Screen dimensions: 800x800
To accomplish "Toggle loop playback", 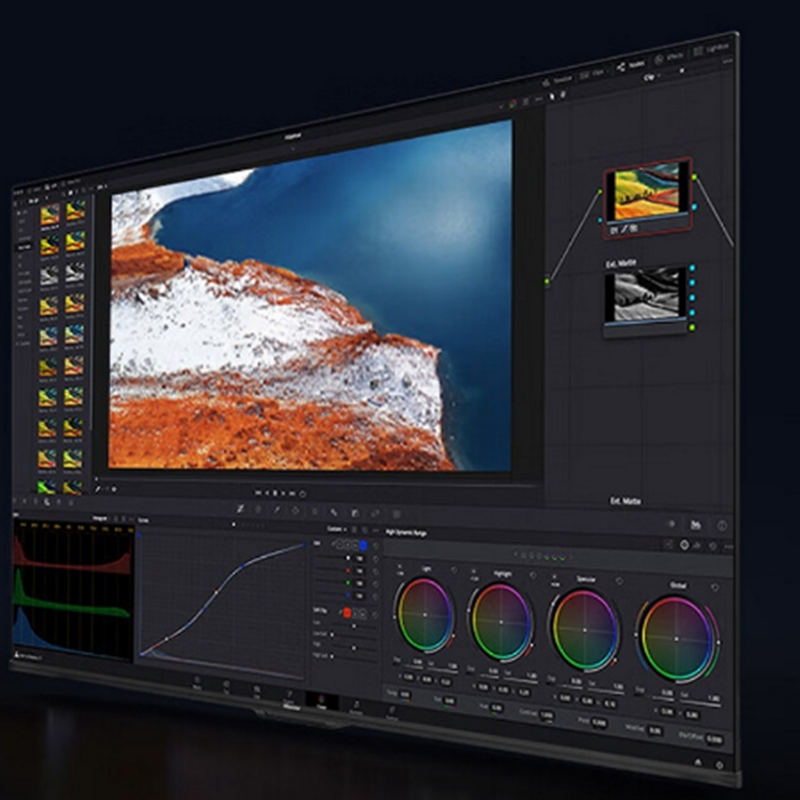I will coord(303,493).
